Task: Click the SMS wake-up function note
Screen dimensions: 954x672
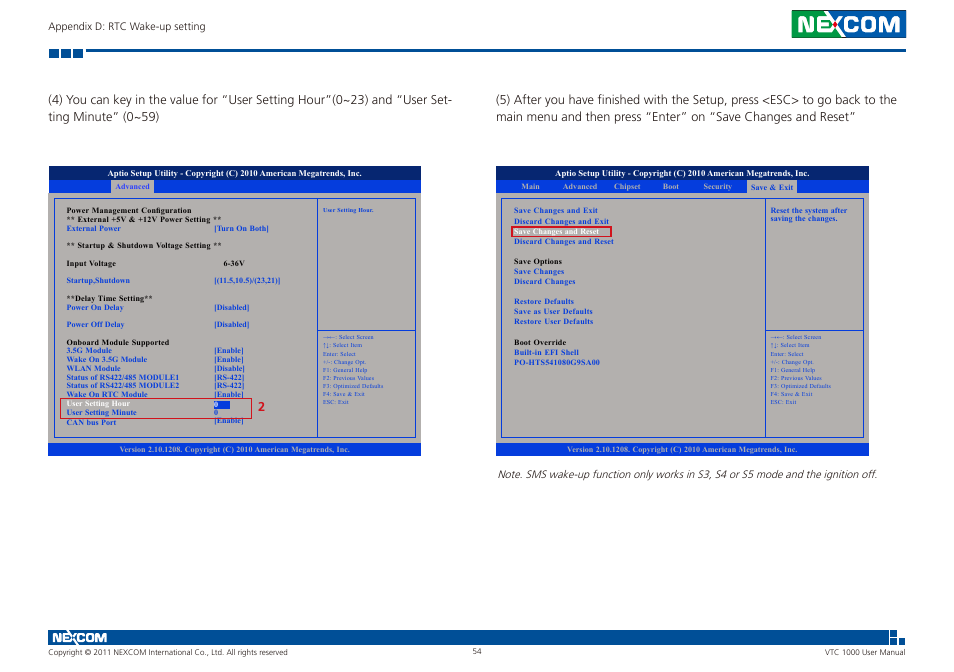Action: tap(687, 474)
